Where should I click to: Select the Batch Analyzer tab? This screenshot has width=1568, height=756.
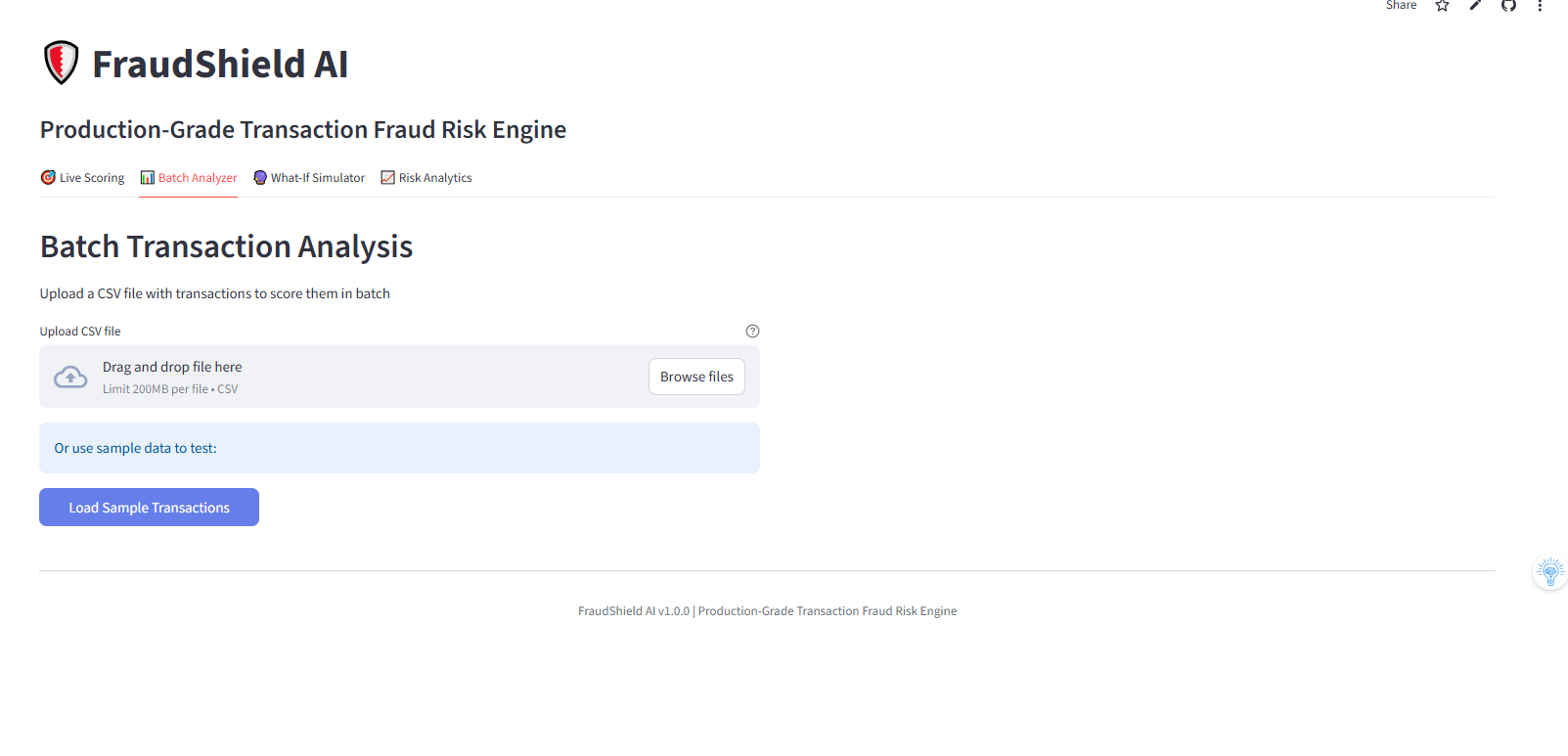tap(189, 178)
